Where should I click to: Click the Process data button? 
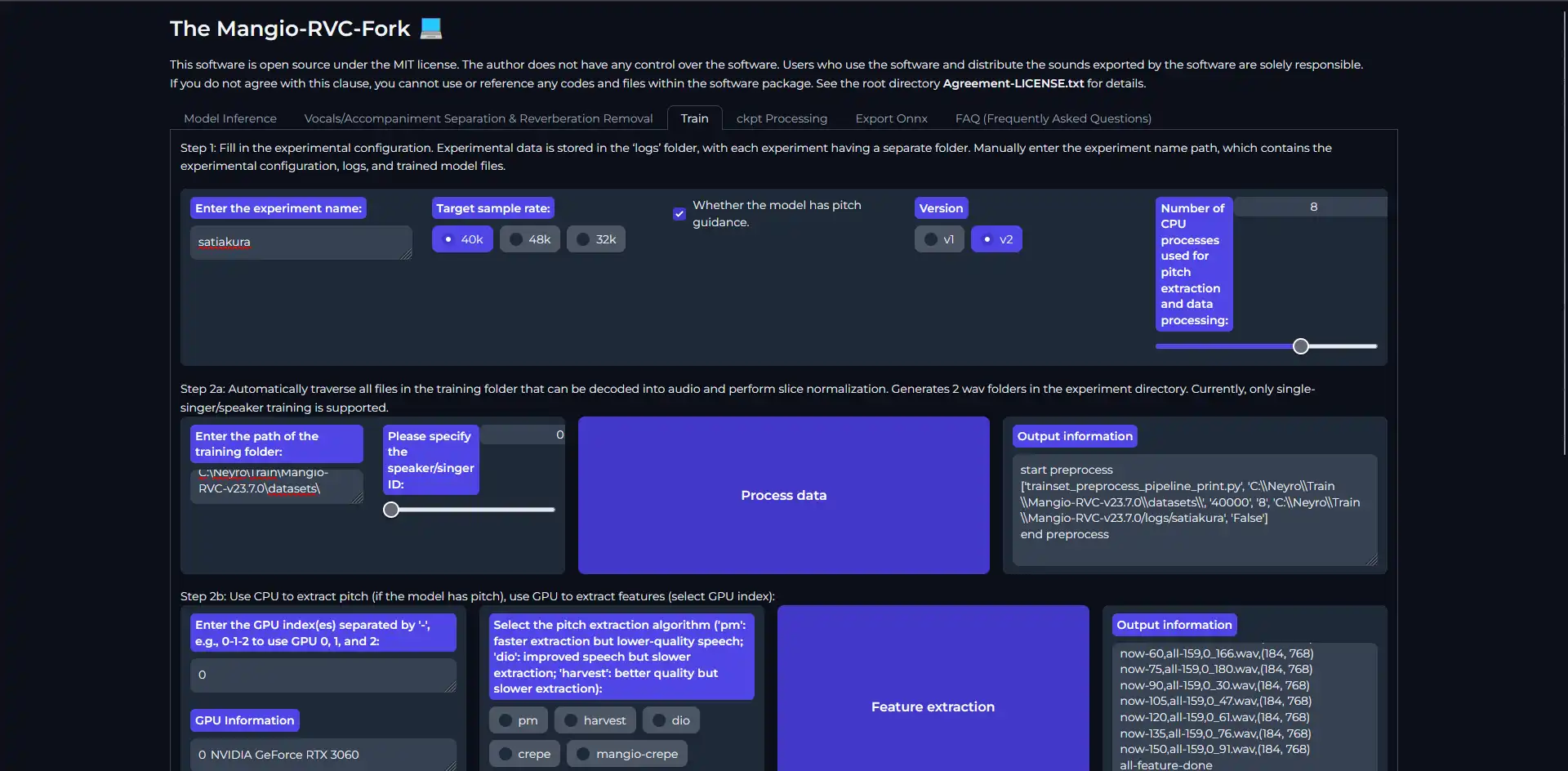(784, 496)
